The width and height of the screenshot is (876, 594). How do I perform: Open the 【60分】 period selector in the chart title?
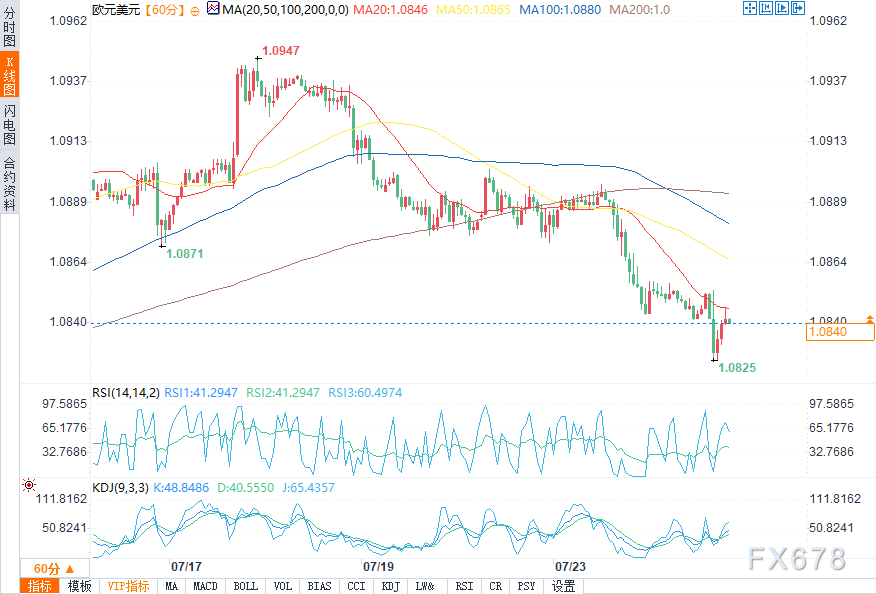click(x=164, y=9)
